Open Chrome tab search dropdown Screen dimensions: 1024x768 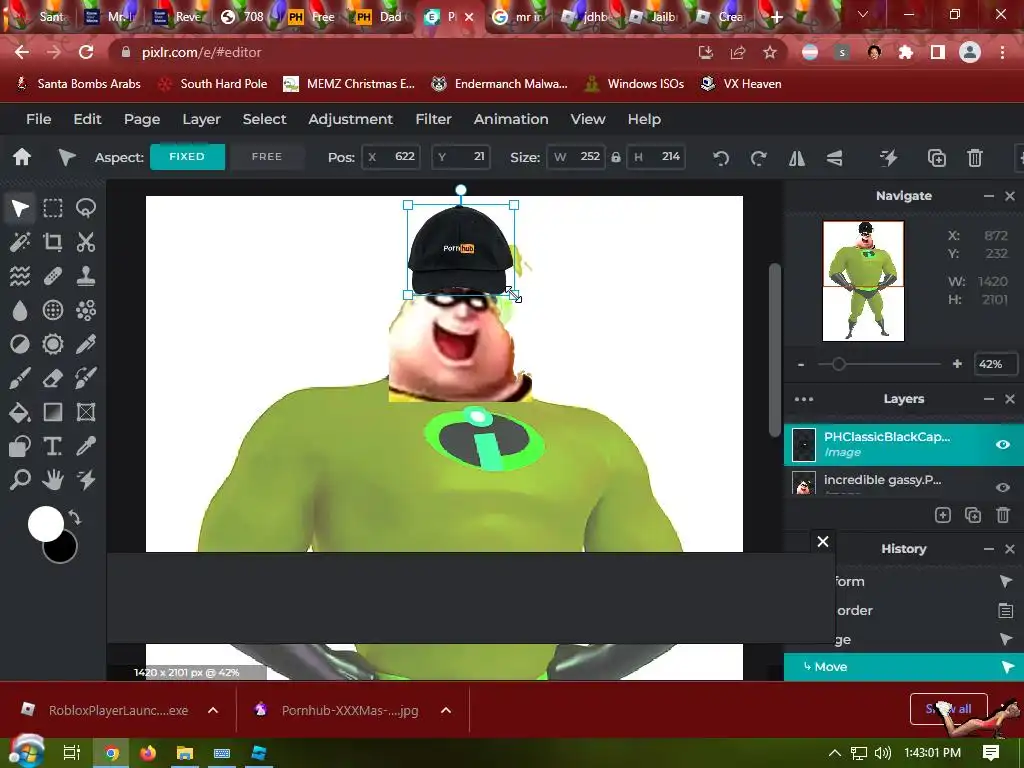point(863,14)
